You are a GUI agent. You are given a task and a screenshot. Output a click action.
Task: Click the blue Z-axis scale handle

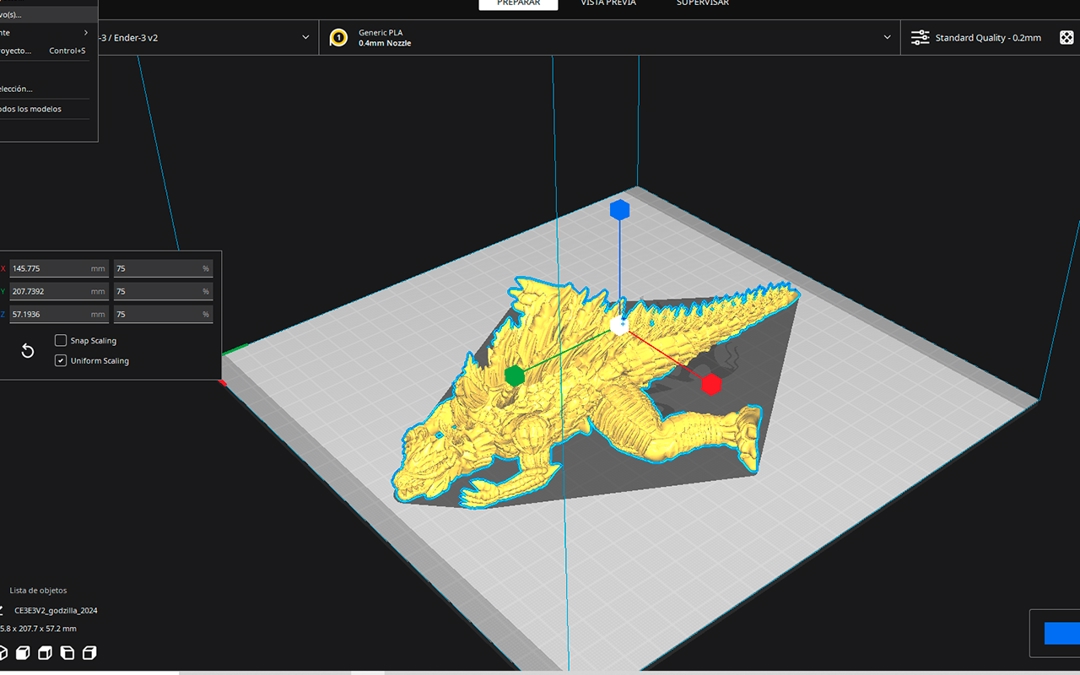(619, 209)
